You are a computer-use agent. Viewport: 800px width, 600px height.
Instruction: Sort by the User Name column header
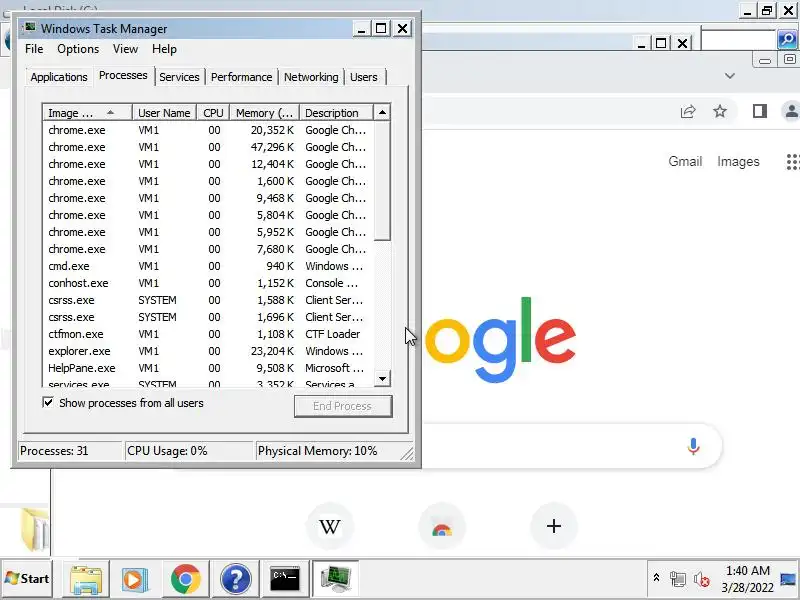tap(164, 113)
